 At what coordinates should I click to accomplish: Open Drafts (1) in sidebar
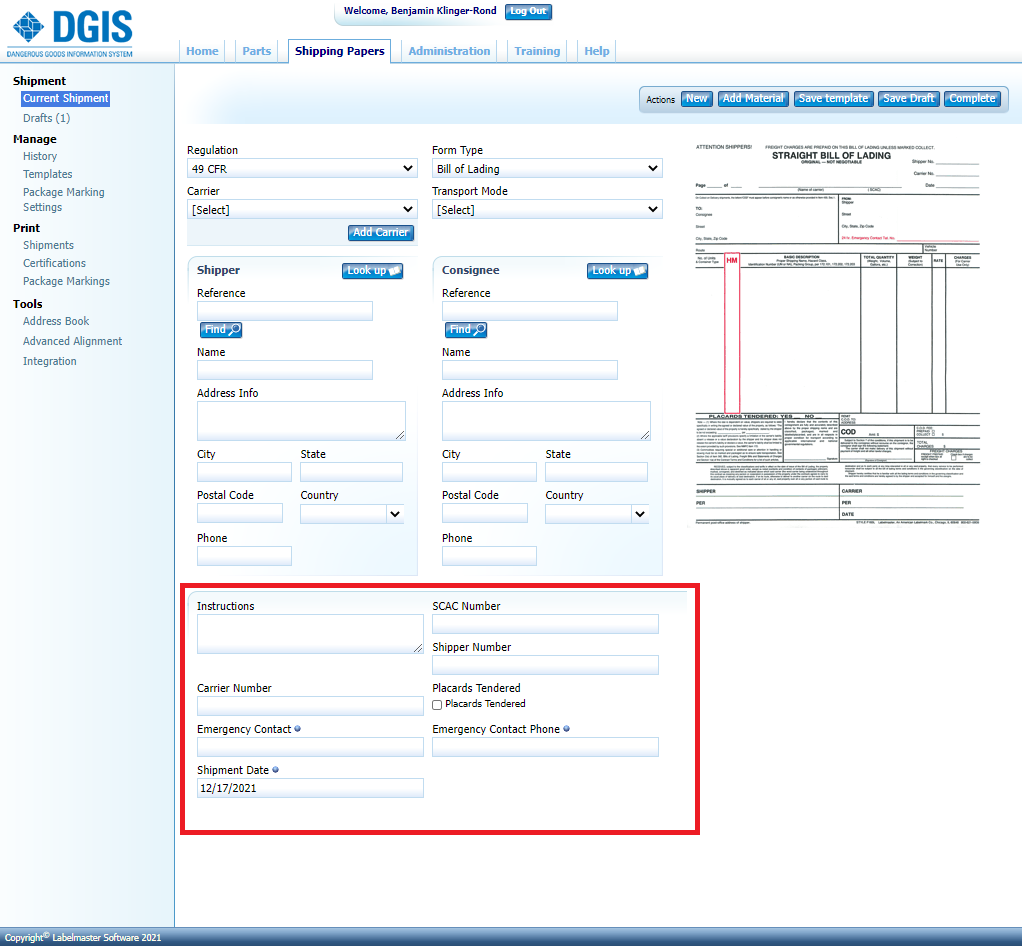pyautogui.click(x=46, y=118)
